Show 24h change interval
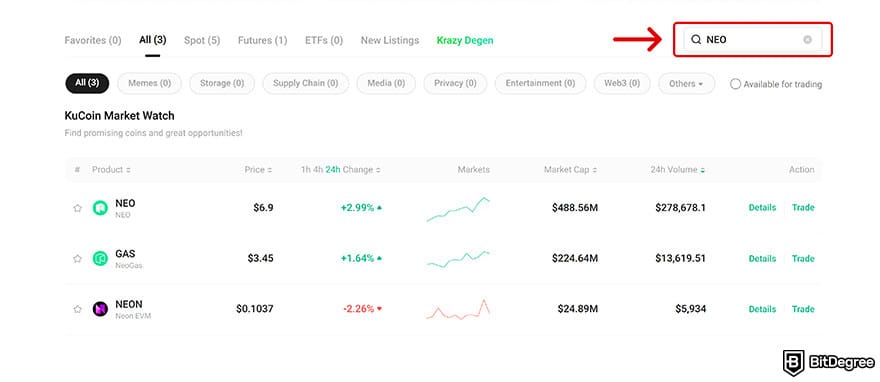 point(333,169)
